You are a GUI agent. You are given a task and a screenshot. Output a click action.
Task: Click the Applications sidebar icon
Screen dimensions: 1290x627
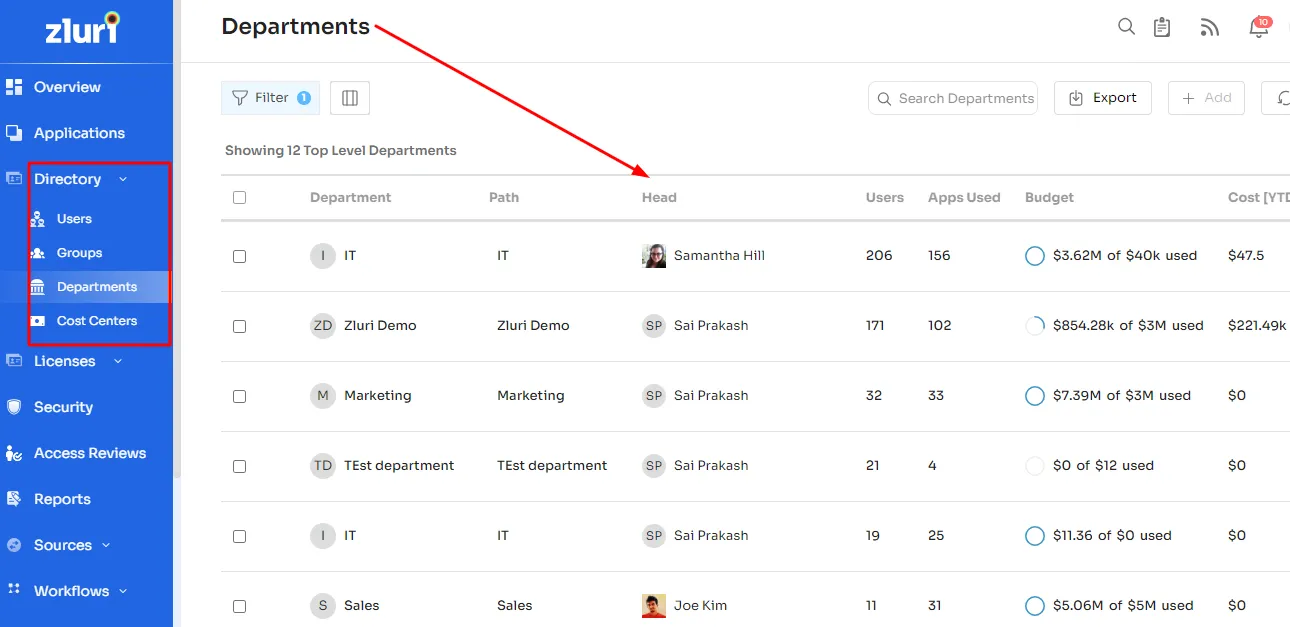[x=14, y=133]
